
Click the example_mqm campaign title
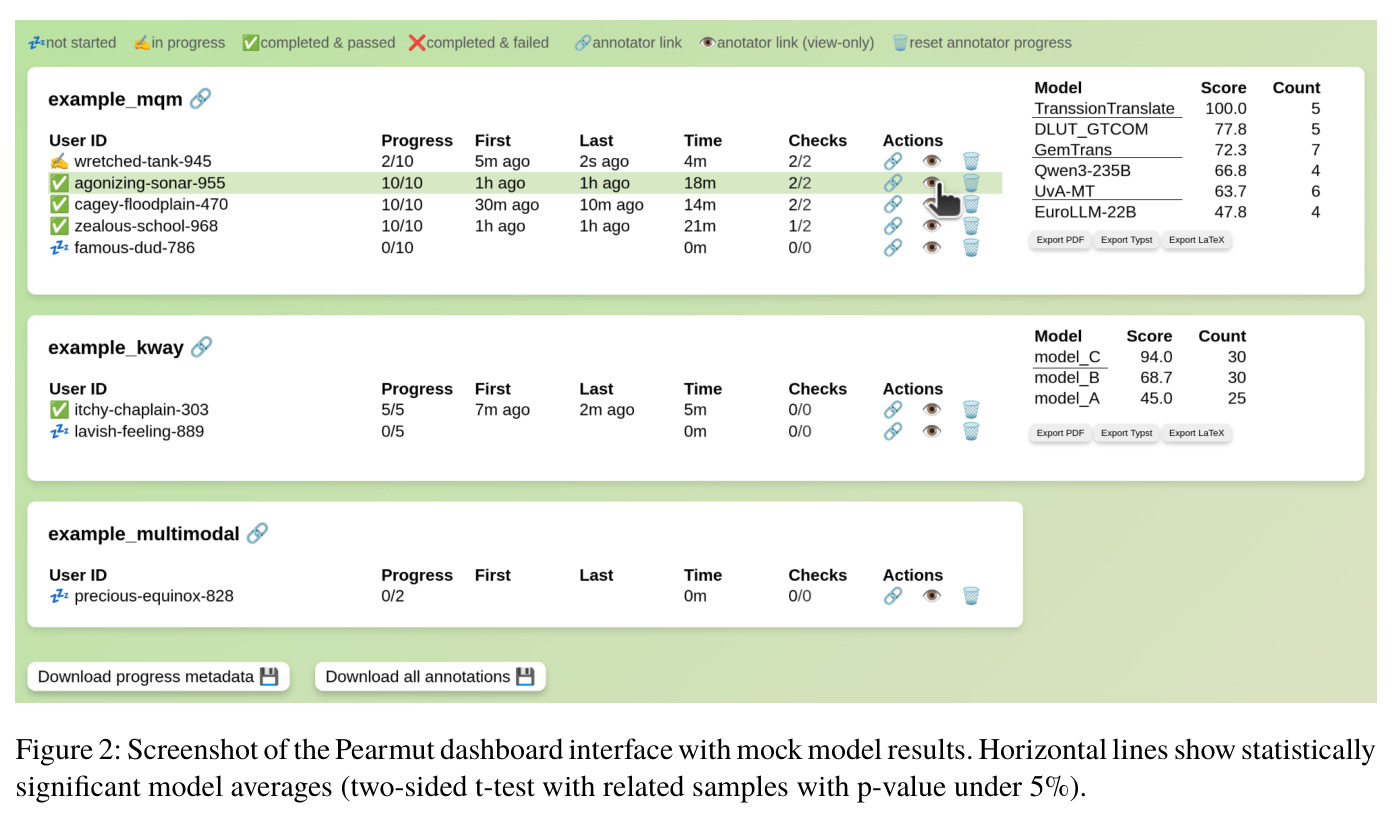(x=116, y=99)
